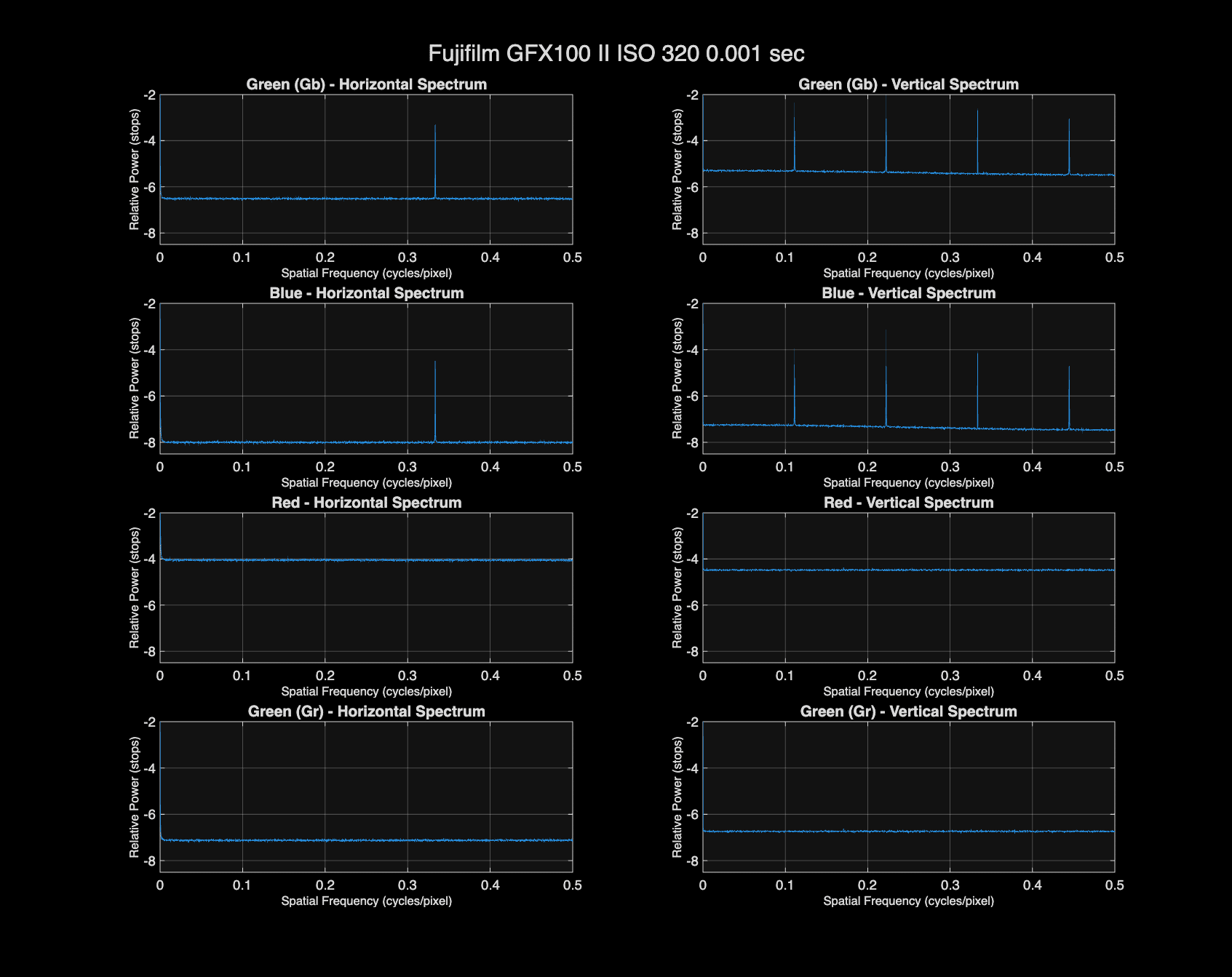Screen dimensions: 1232x977
Task: Click the 0.3 x-tick of Red Vertical plot
Action: pyautogui.click(x=950, y=676)
